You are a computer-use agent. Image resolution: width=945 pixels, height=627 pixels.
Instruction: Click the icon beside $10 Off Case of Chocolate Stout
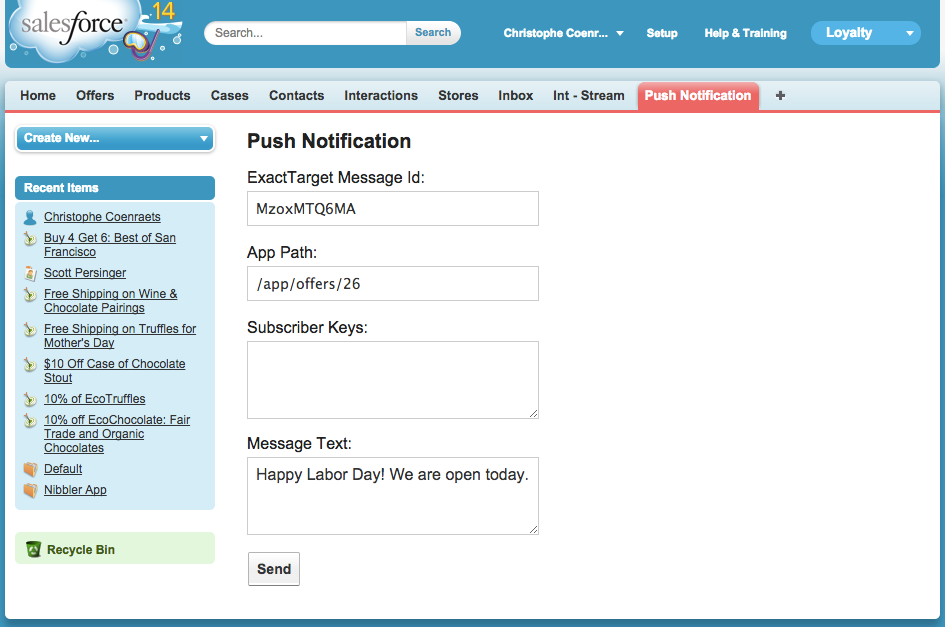click(x=30, y=364)
